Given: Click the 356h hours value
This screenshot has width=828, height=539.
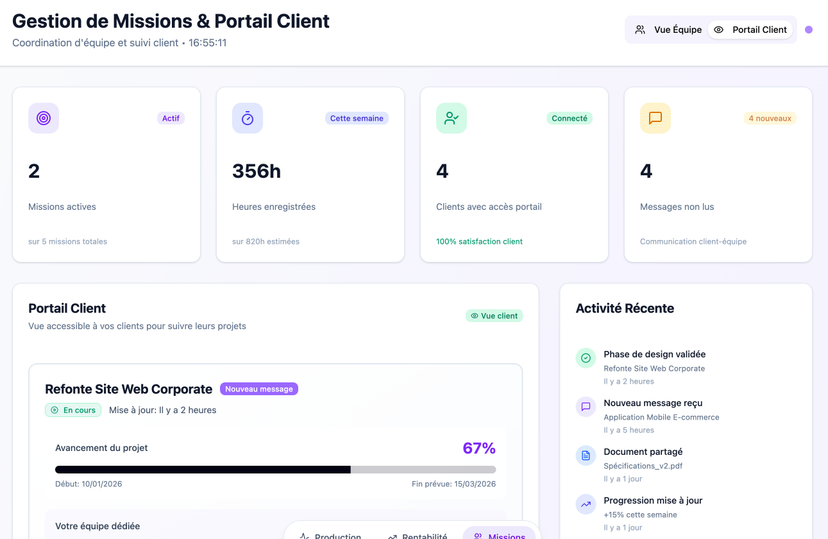Looking at the screenshot, I should (x=257, y=171).
